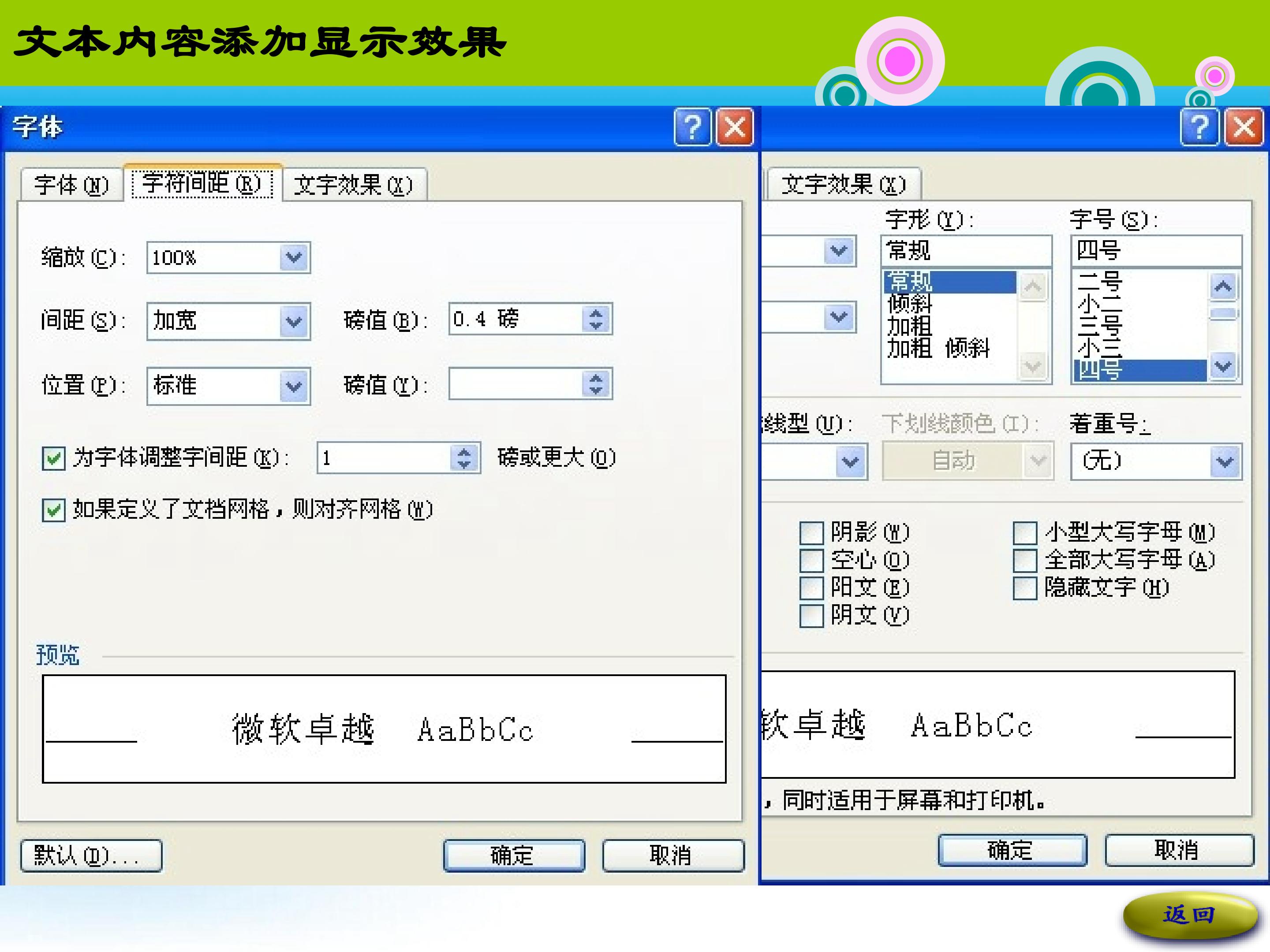Click the help question mark in 字体 dialog
This screenshot has width=1270, height=952.
(x=692, y=127)
